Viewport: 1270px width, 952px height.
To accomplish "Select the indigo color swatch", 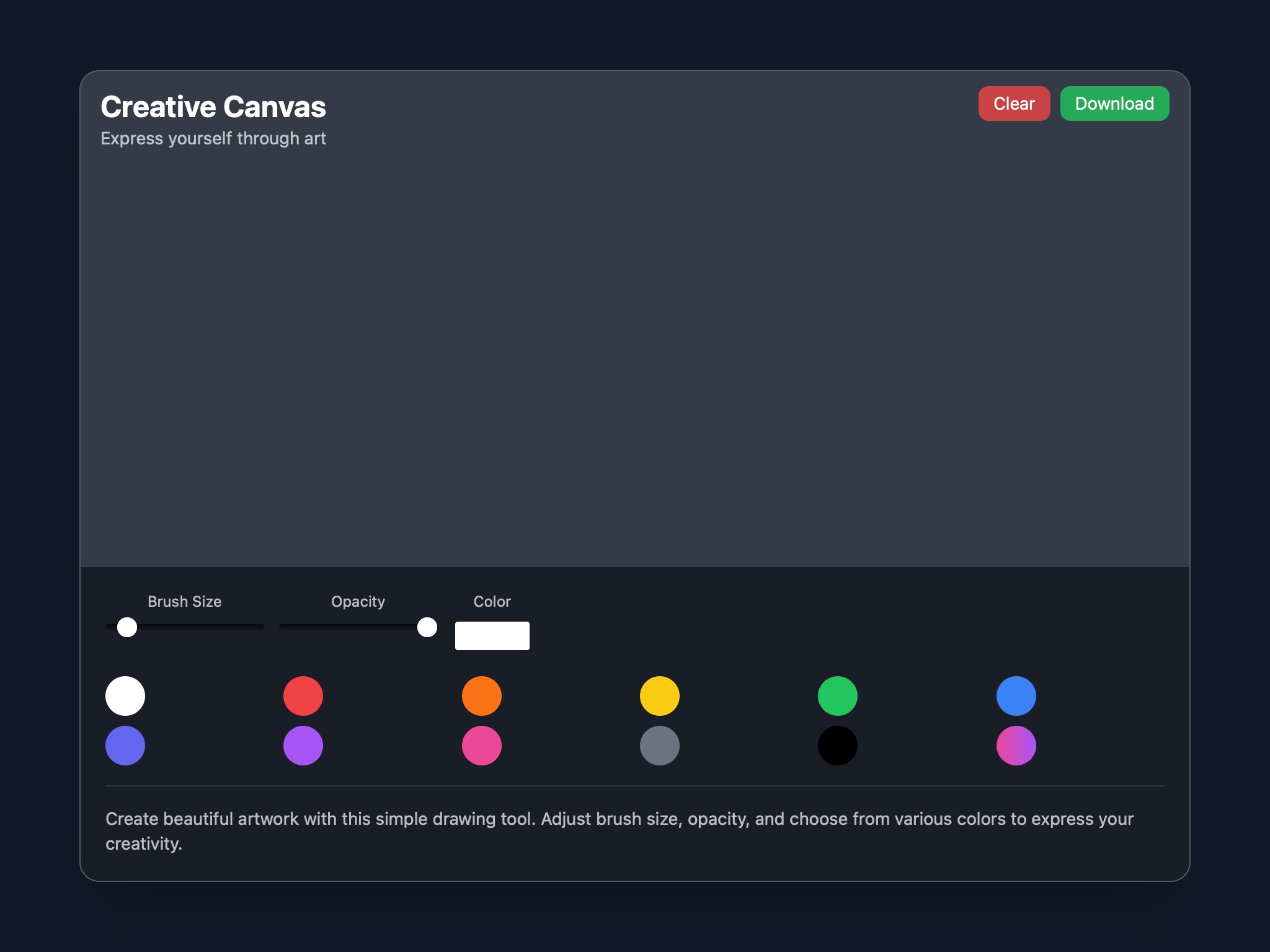I will coord(125,746).
